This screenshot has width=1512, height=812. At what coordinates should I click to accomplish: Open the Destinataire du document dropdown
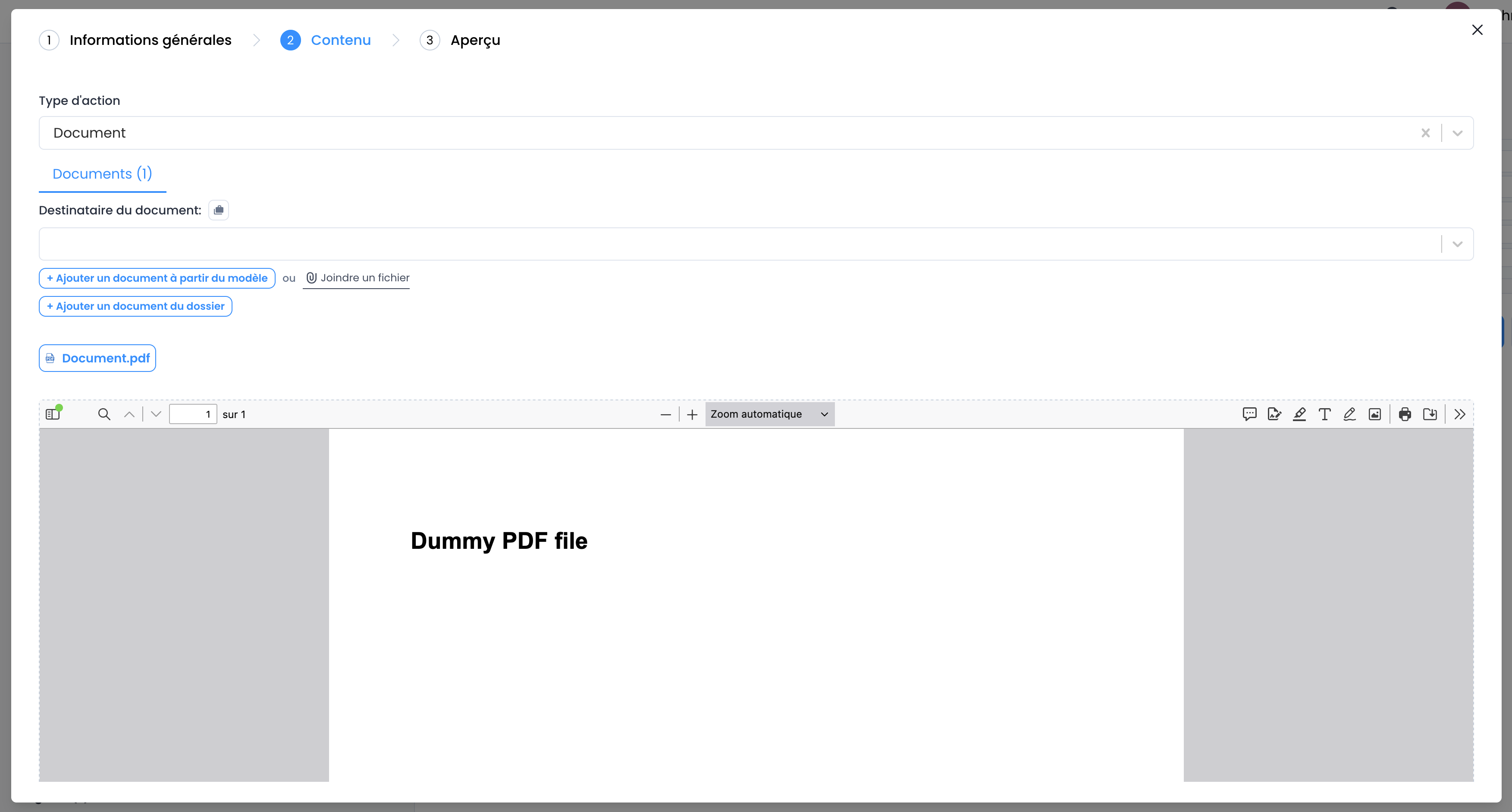[1457, 244]
